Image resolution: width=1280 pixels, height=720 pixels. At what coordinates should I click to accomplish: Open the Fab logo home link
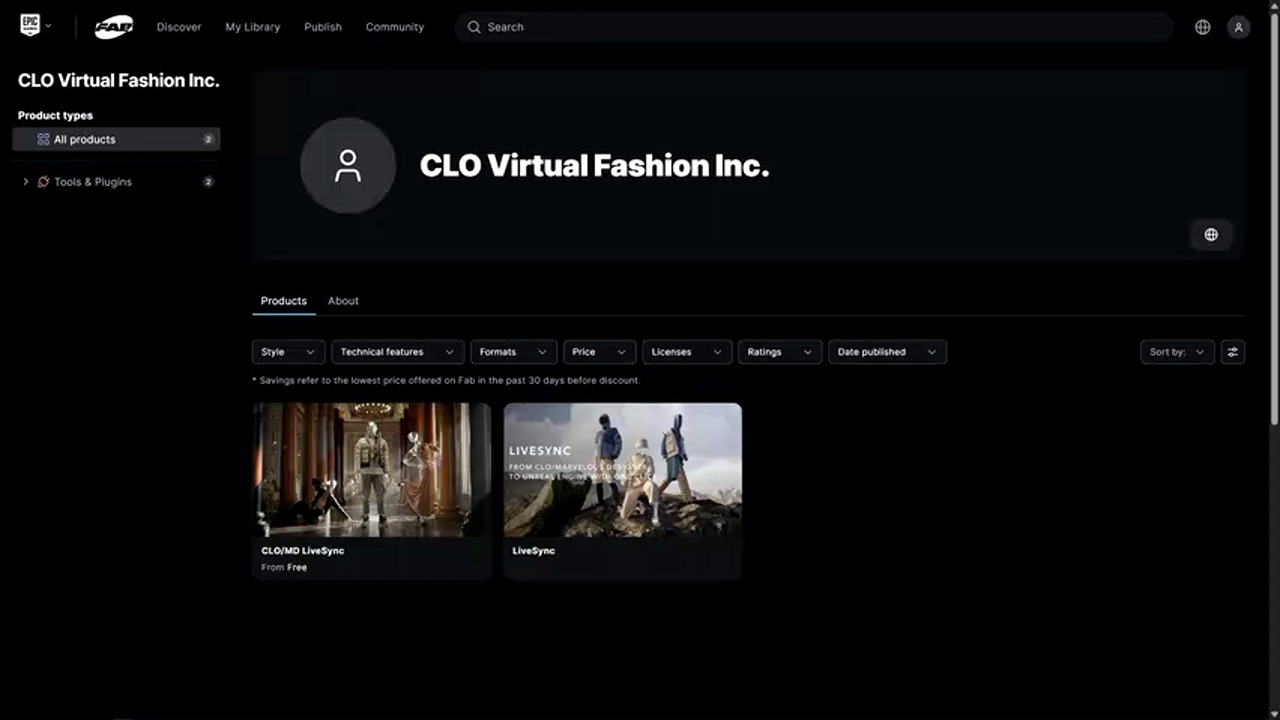[113, 28]
